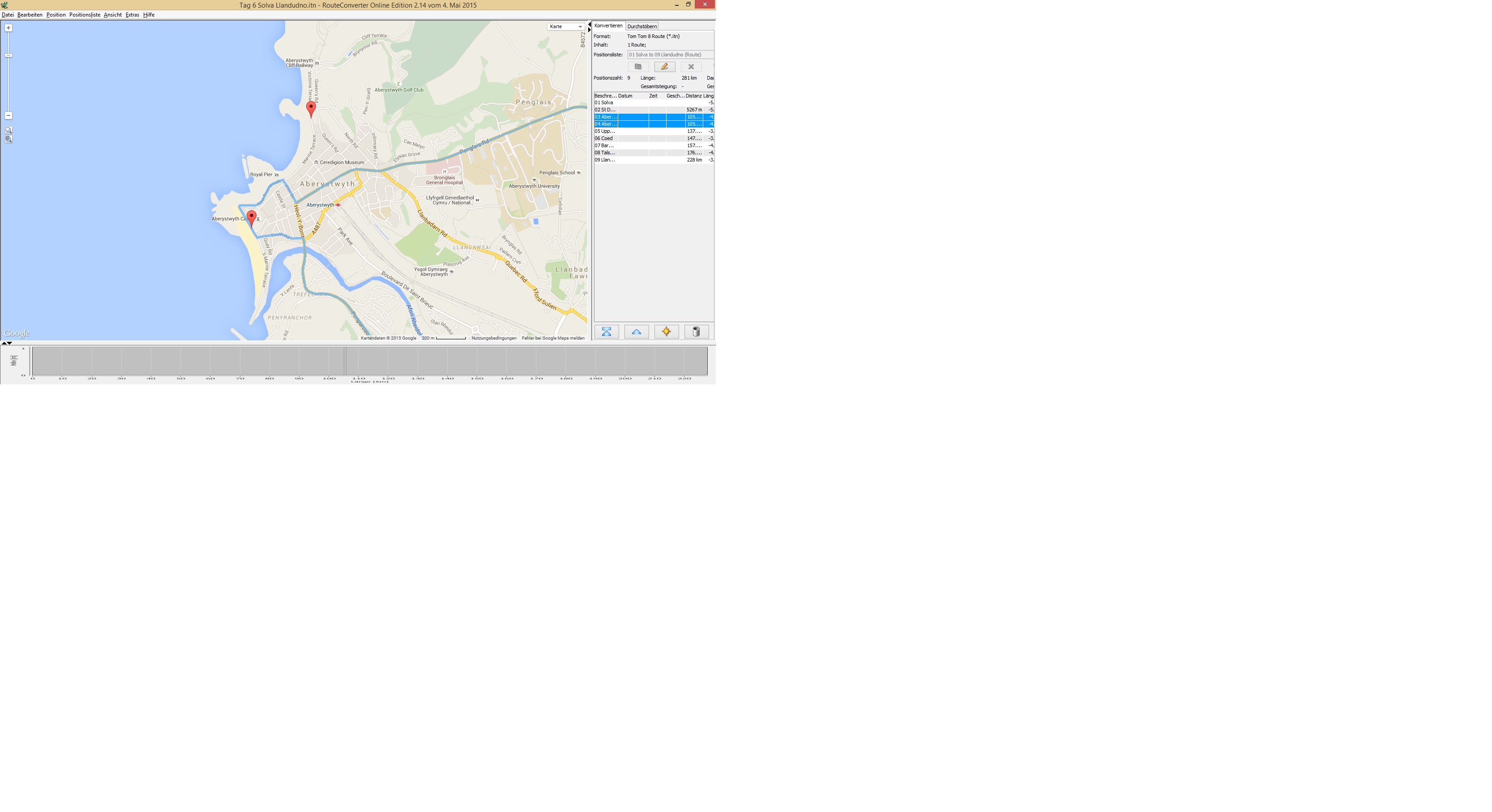
Task: Click the Nutzungsbedingungen link on map
Action: 493,338
